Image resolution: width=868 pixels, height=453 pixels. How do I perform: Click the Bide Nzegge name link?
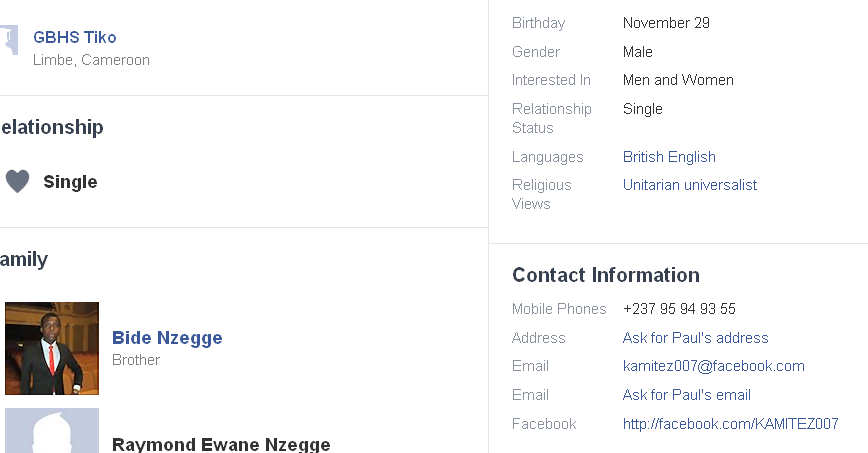[x=167, y=338]
